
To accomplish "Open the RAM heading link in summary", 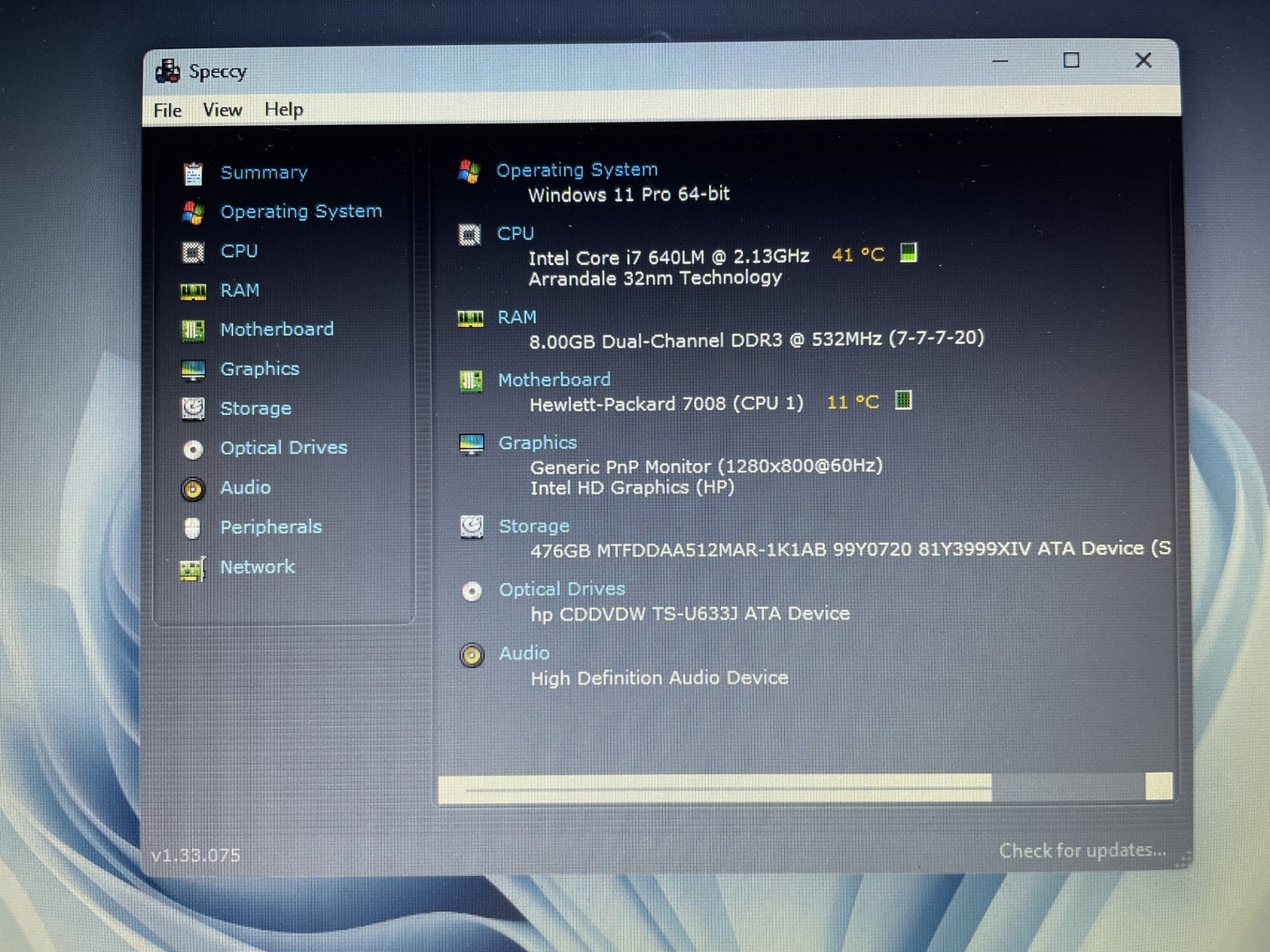I will 517,317.
